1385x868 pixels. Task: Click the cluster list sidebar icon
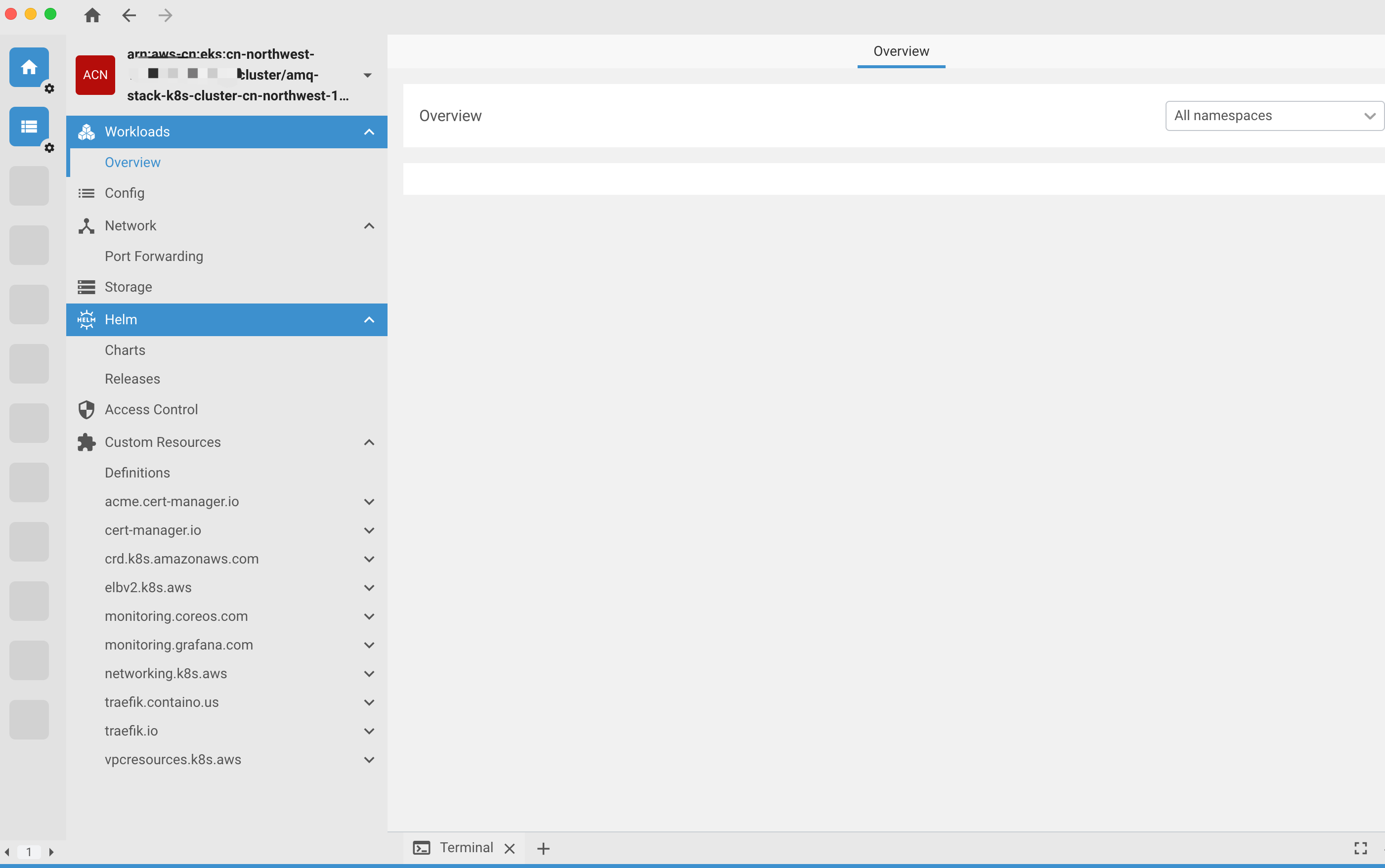click(29, 127)
